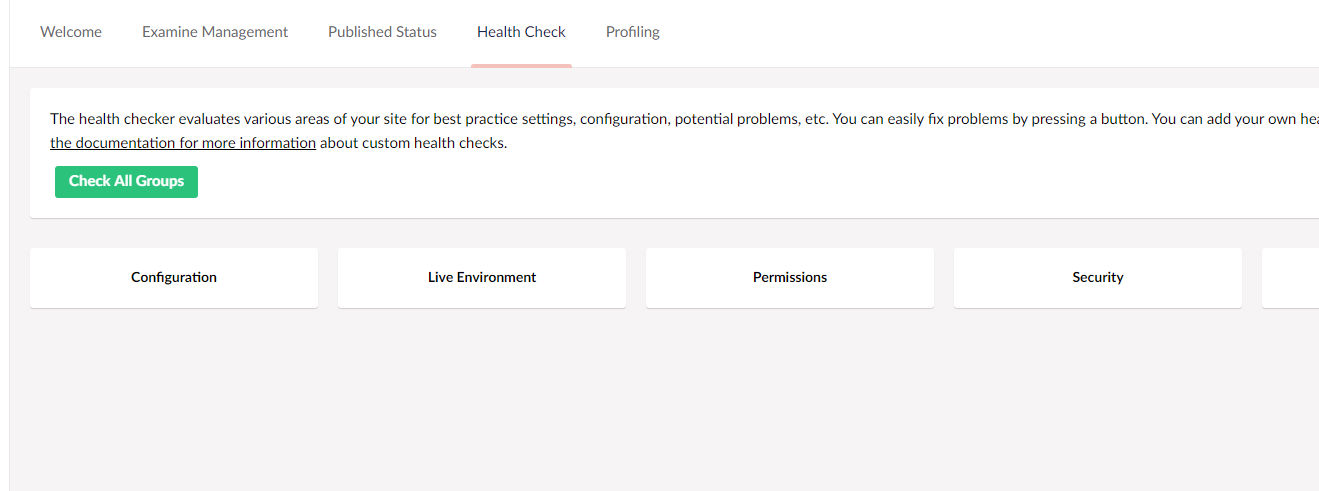Navigate to Examine Management section
This screenshot has height=491, width=1319.
(215, 32)
